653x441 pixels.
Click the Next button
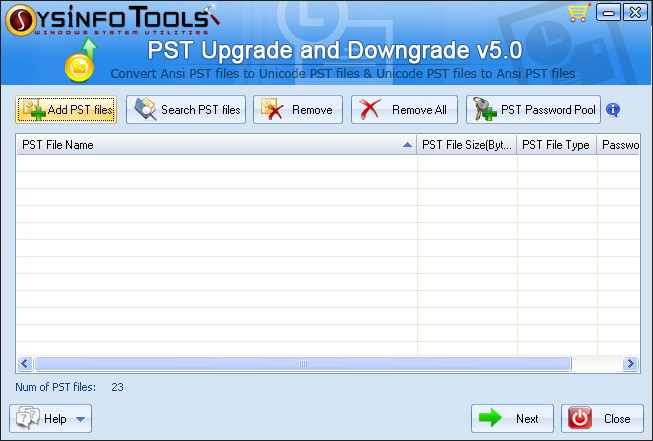pos(512,419)
